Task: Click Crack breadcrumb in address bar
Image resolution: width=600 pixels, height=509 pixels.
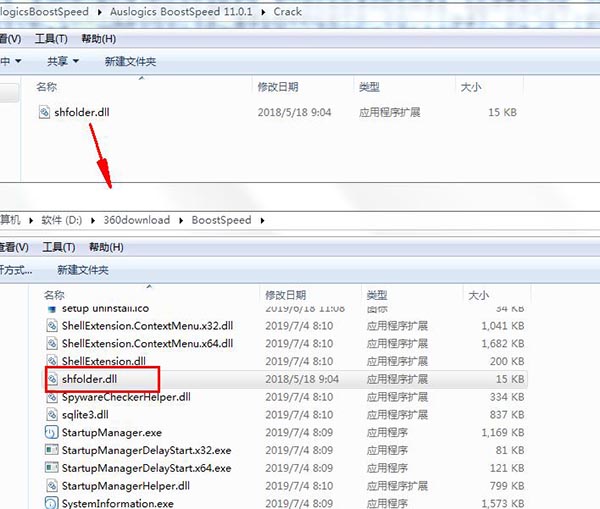Action: (x=287, y=12)
